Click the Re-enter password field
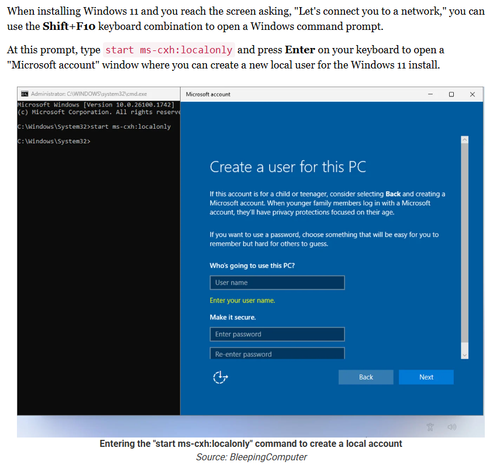The height and width of the screenshot is (468, 493). click(277, 353)
